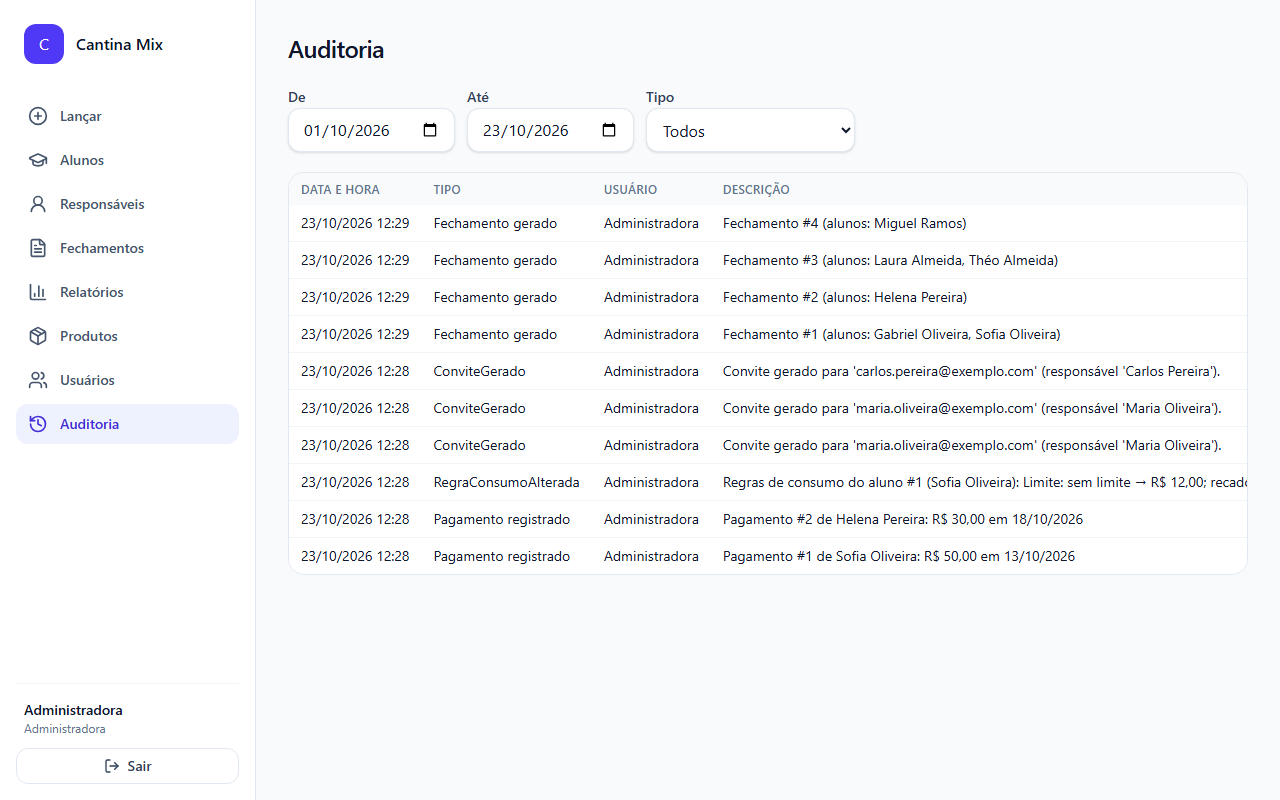The image size is (1280, 800).
Task: Open the Lançar menu item
Action: (127, 116)
